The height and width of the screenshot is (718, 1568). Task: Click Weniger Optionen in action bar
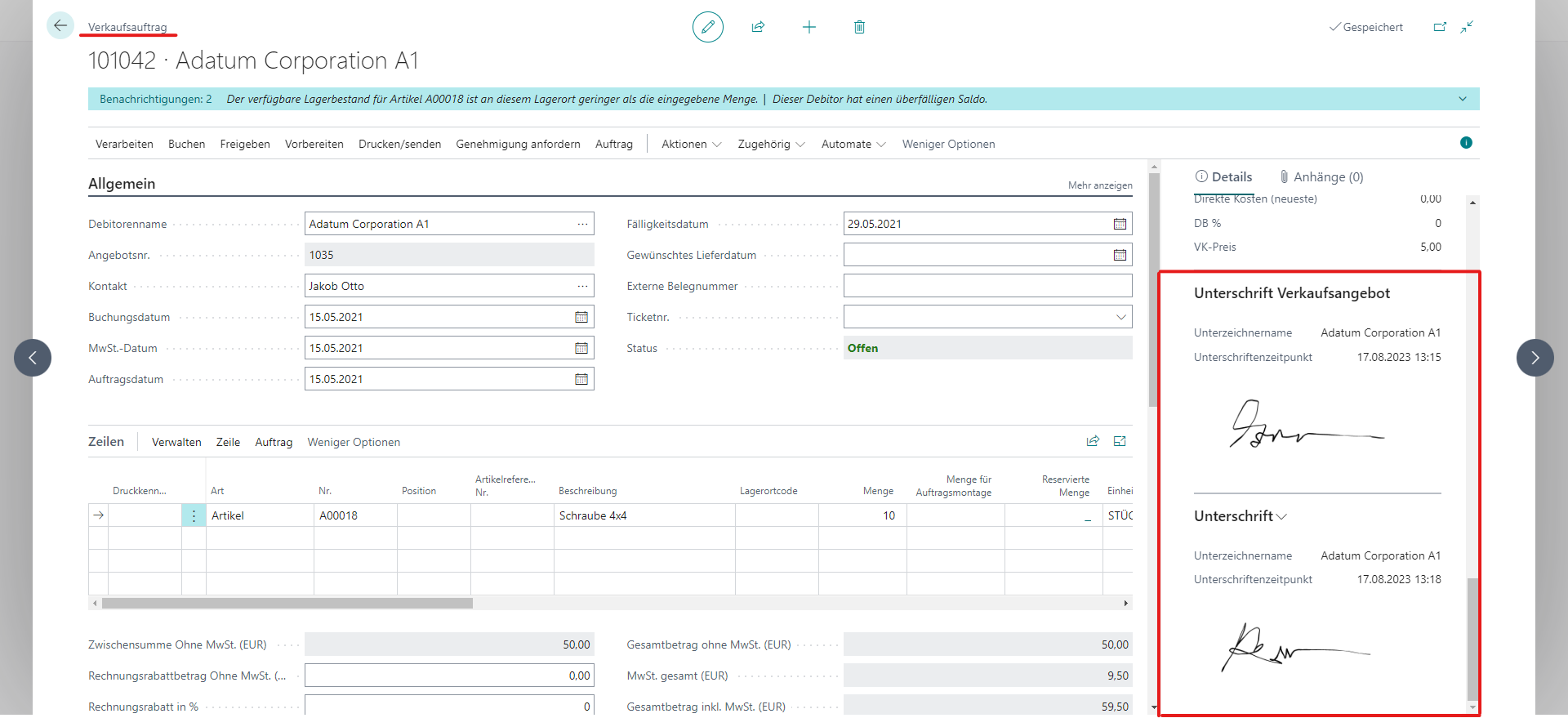pos(948,144)
